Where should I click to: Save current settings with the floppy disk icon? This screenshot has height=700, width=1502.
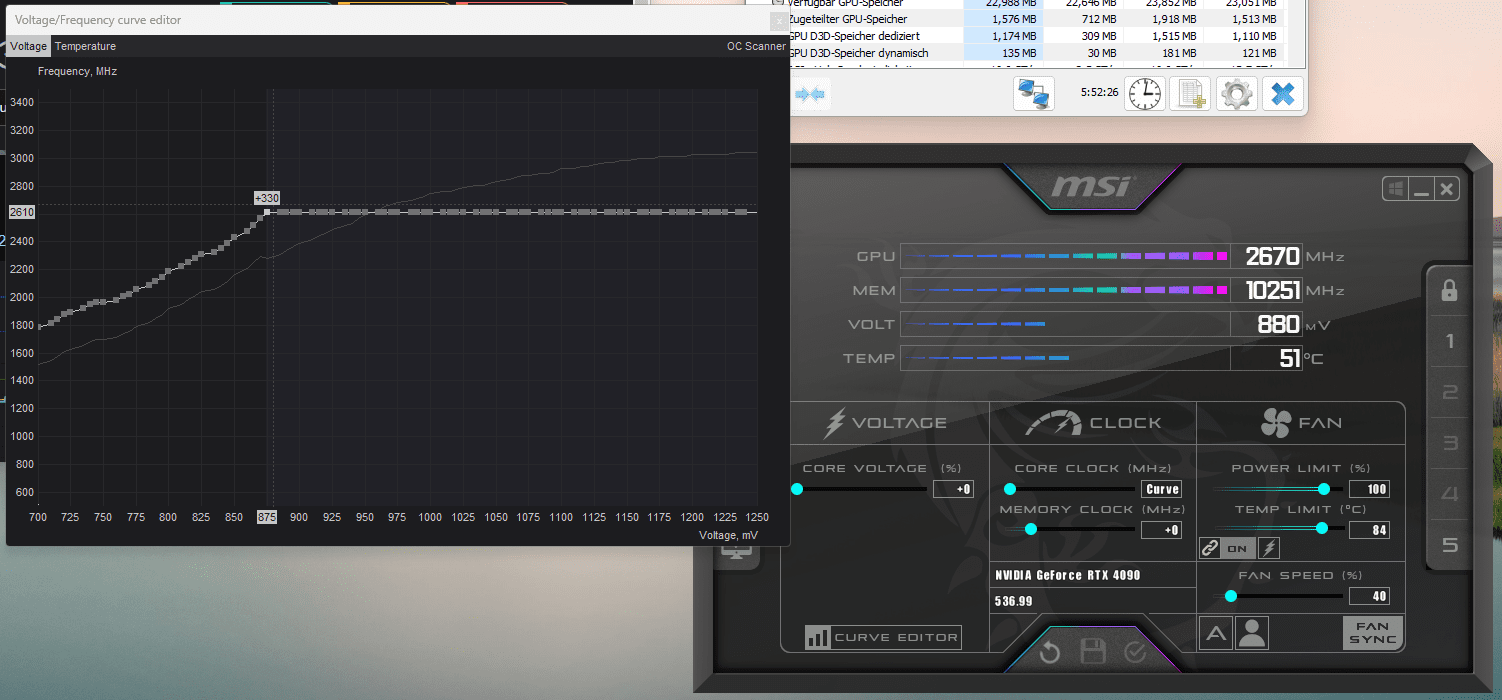point(1092,653)
